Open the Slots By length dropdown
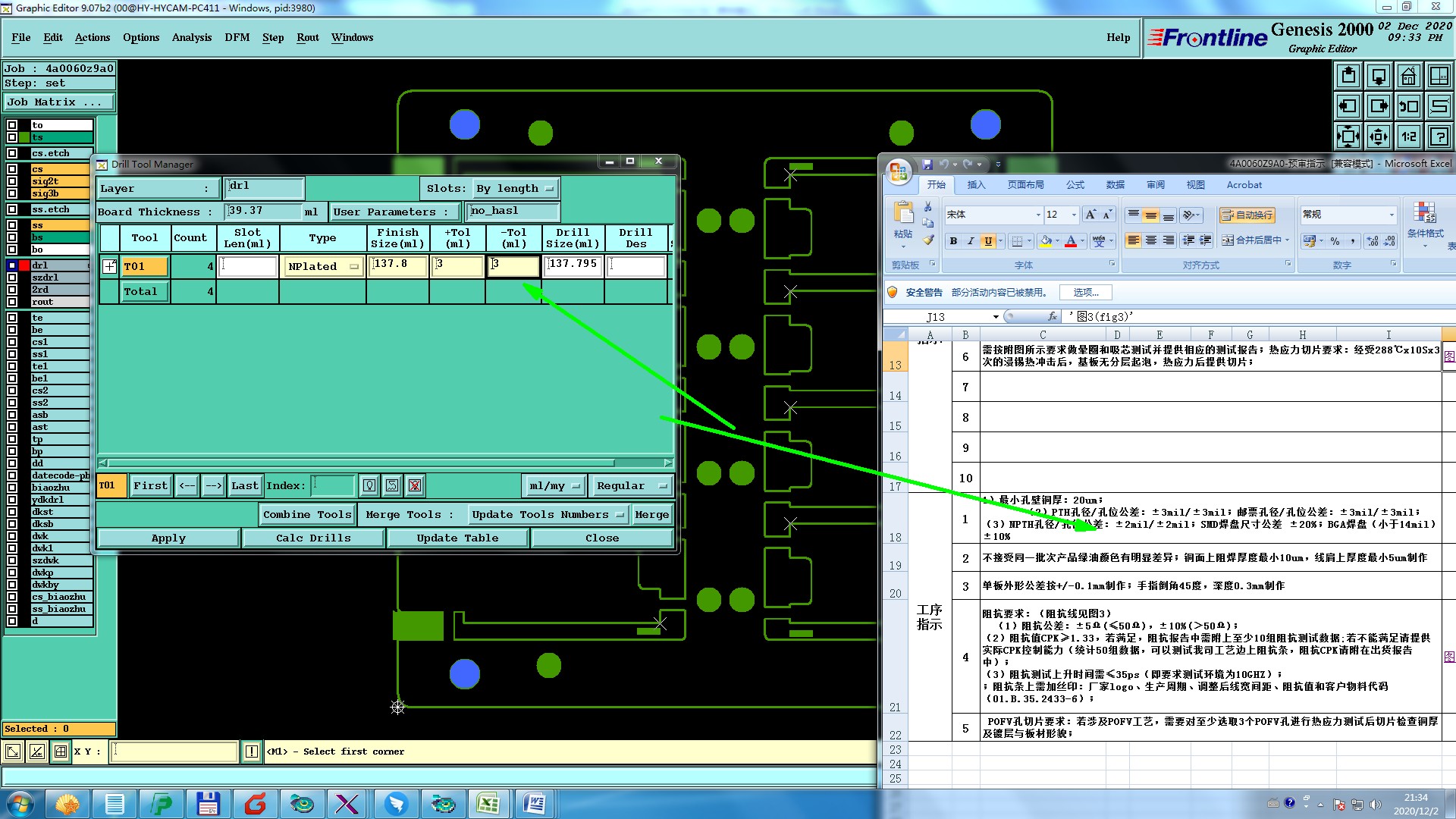This screenshot has width=1456, height=819. point(516,188)
